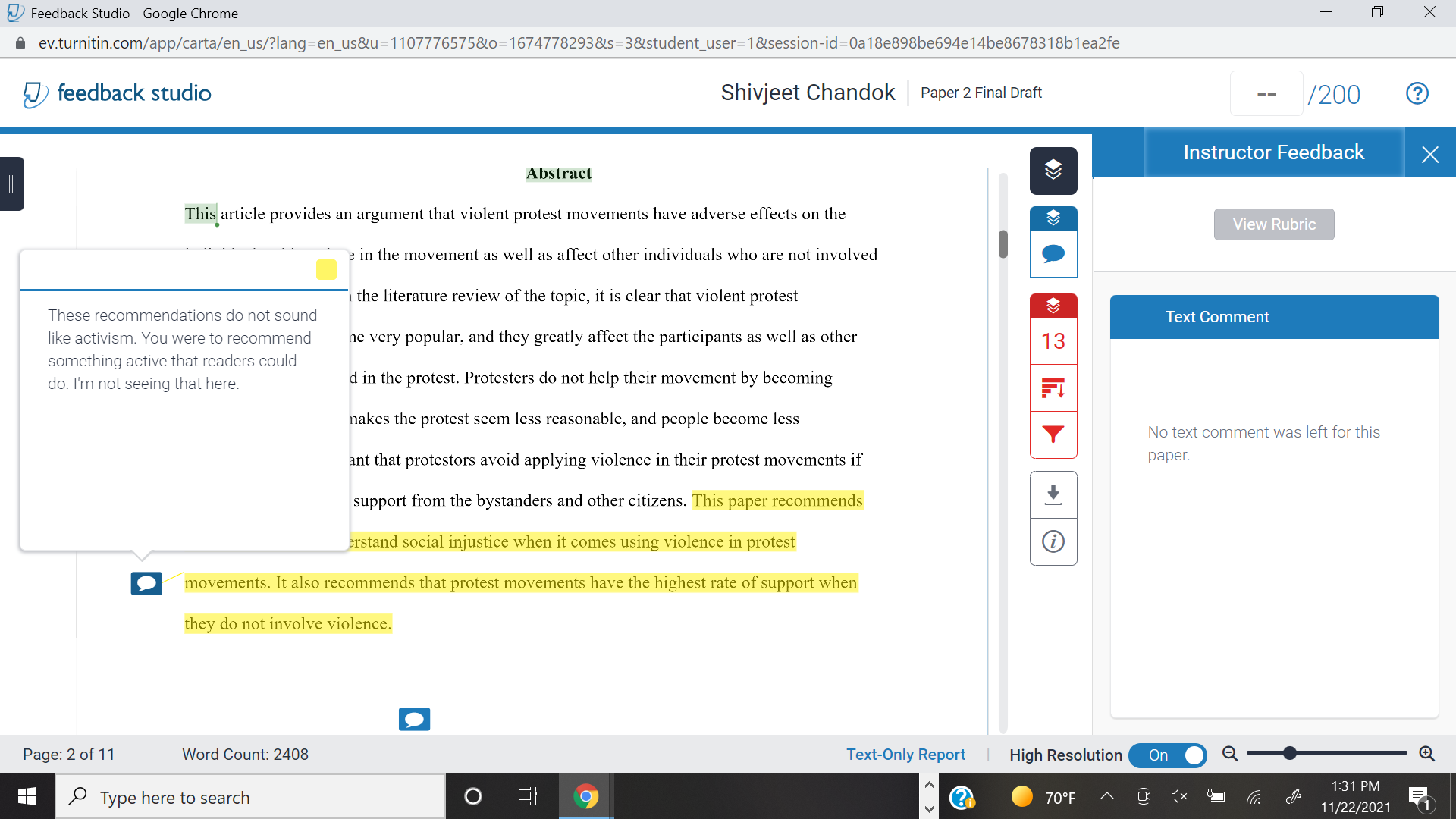1456x819 pixels.
Task: Click the browser address bar URL
Action: pos(579,43)
